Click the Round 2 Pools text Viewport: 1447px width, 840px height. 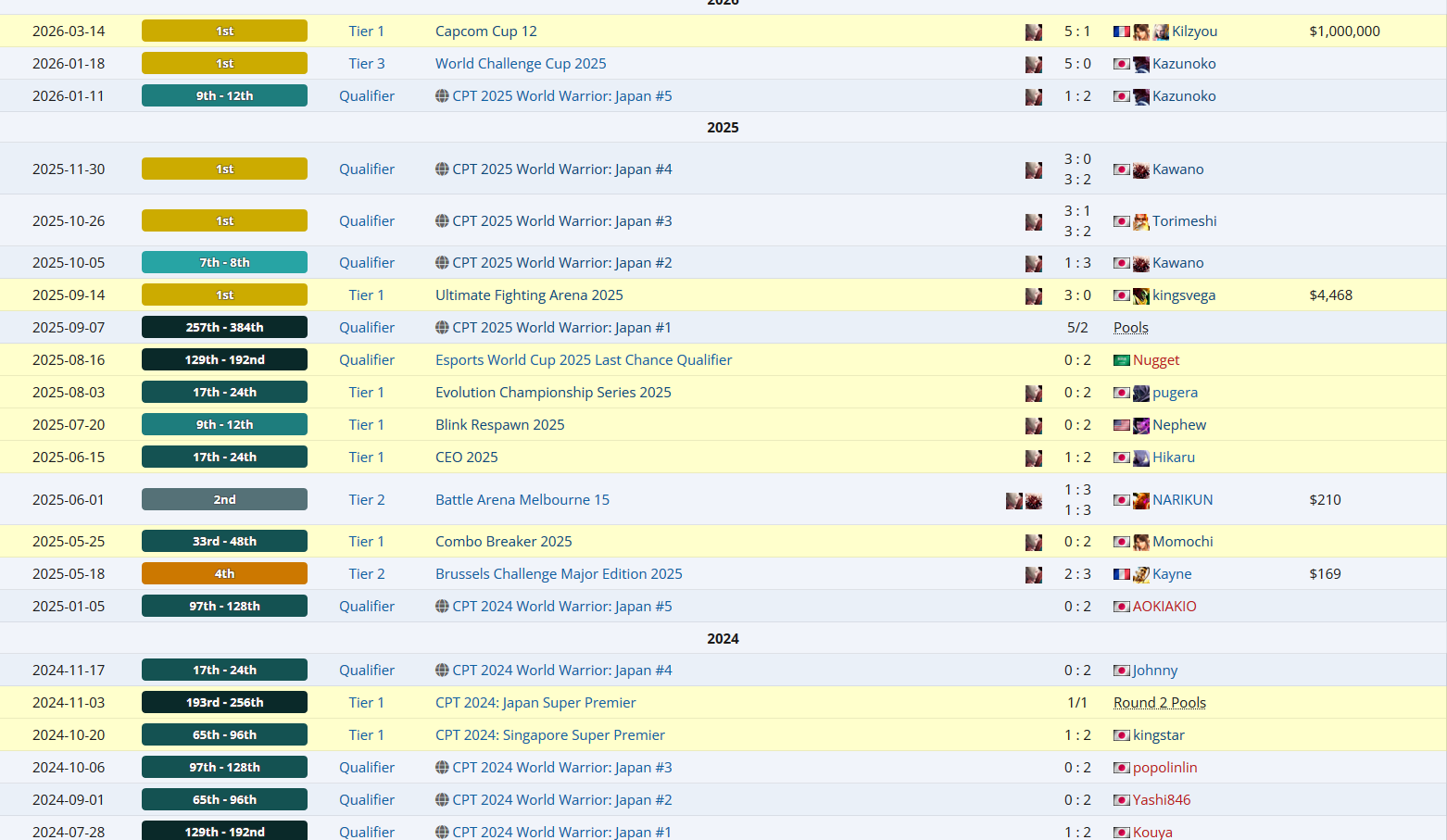(x=1160, y=703)
